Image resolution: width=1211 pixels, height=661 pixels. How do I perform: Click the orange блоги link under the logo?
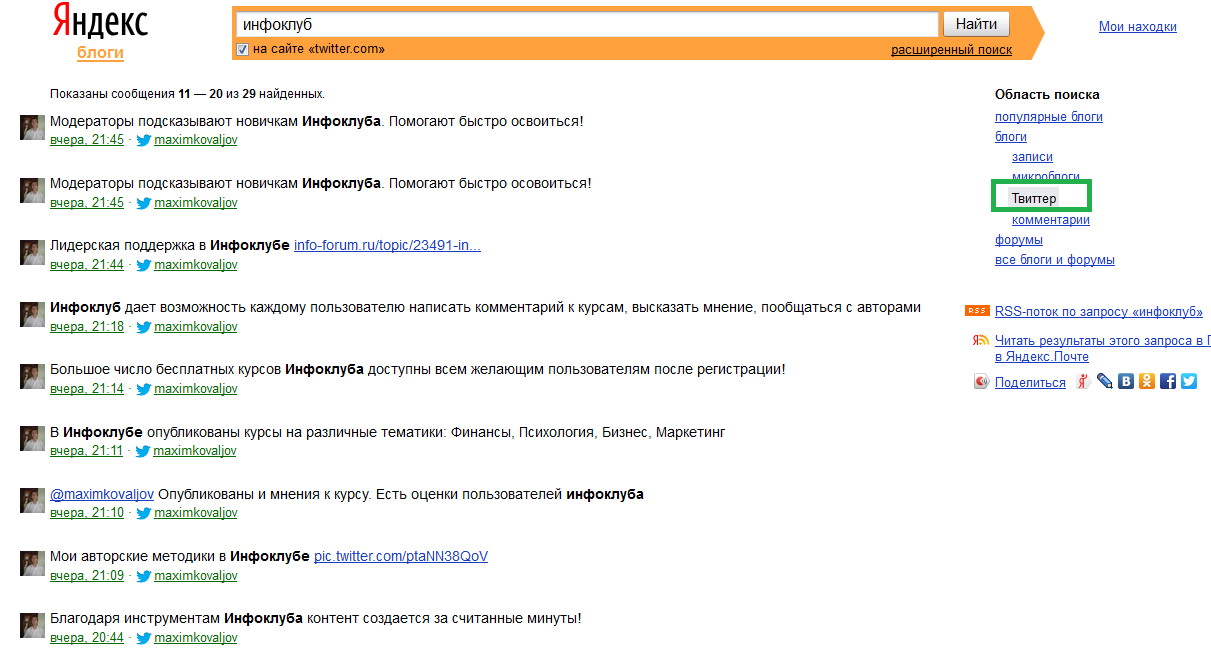100,53
